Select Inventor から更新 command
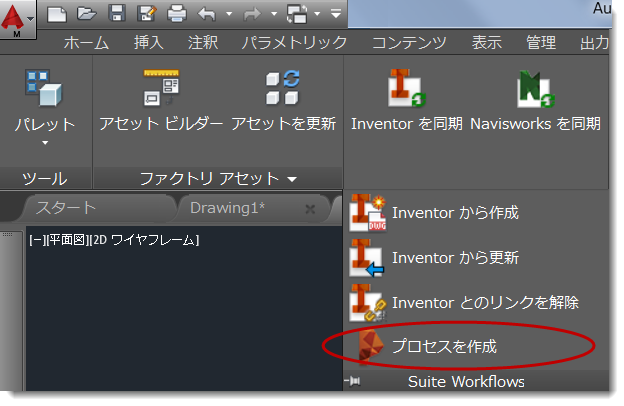This screenshot has height=406, width=624. pyautogui.click(x=435, y=258)
